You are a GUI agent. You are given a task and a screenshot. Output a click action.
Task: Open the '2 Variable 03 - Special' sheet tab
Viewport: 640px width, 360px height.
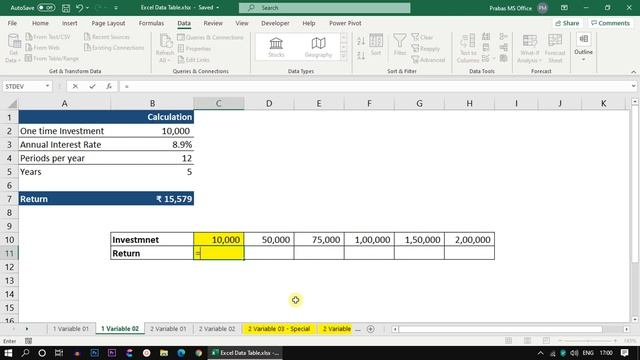coord(279,329)
